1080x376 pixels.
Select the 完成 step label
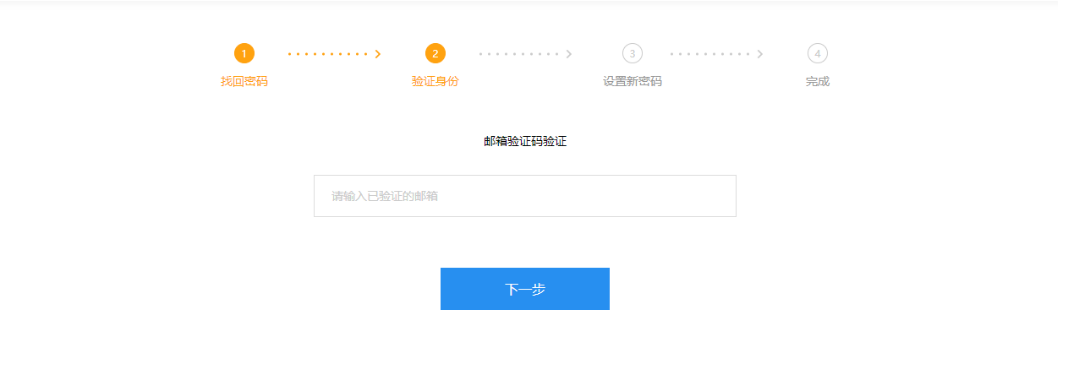coord(818,81)
